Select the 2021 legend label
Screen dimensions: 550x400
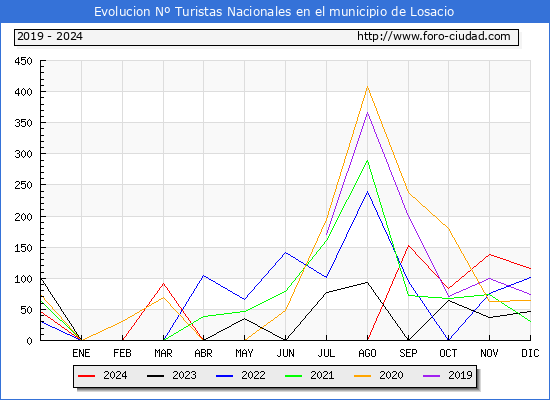(322, 375)
